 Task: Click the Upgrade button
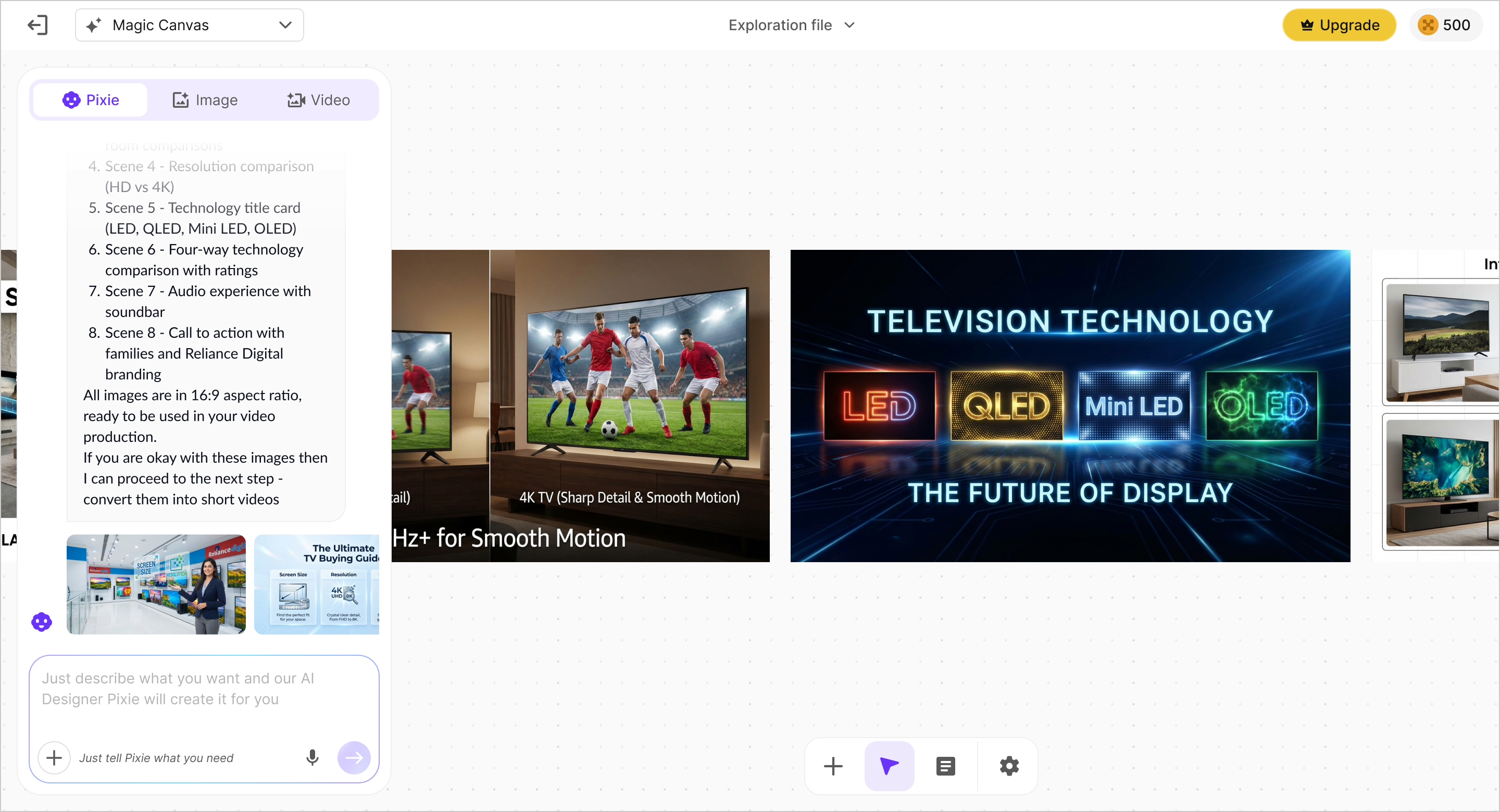(1339, 25)
